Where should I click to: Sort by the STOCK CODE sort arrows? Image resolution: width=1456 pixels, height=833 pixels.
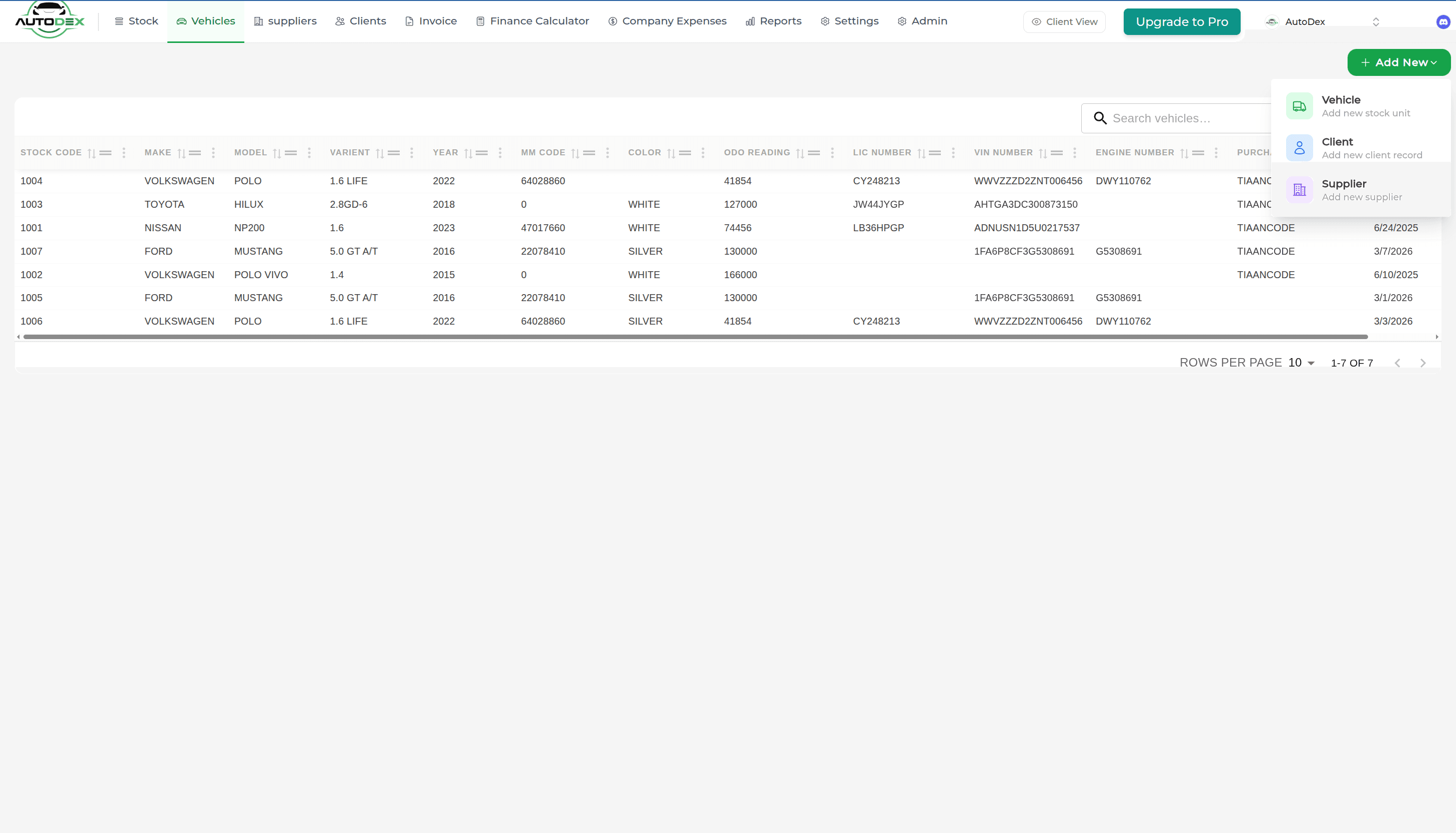coord(91,153)
